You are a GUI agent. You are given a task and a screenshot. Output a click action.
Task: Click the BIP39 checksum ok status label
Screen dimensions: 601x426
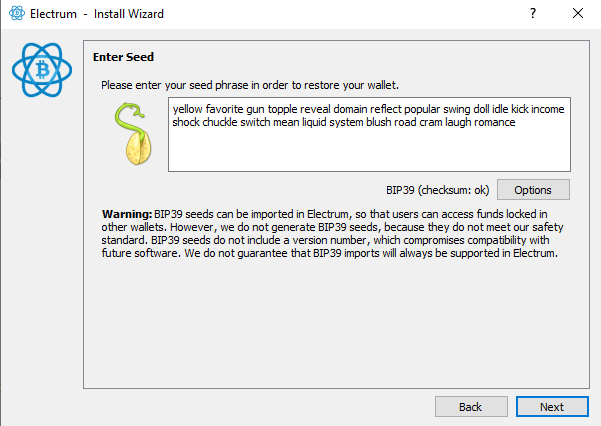pyautogui.click(x=437, y=190)
